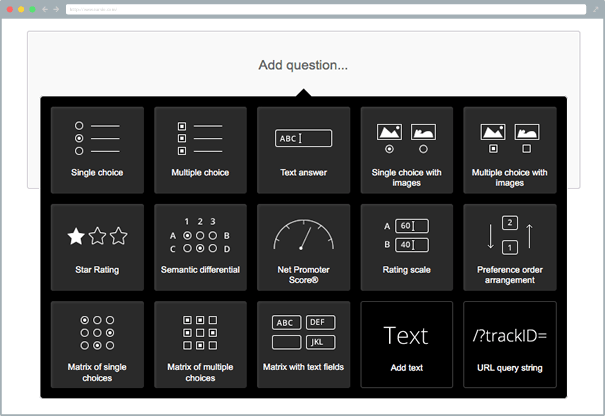605x416 pixels.
Task: Add a Text answer question
Action: click(303, 150)
